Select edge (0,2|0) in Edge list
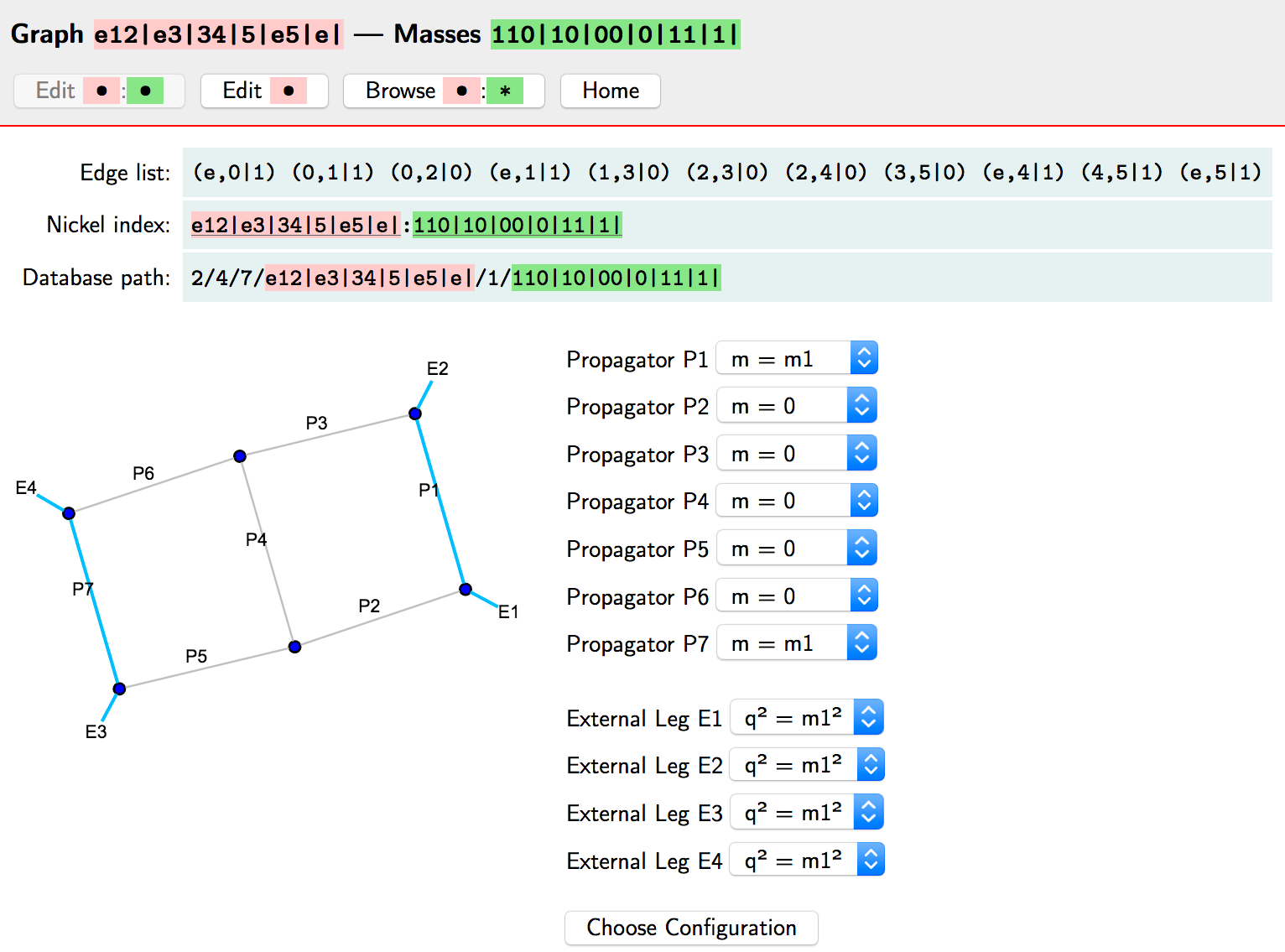1285x952 pixels. 431,172
